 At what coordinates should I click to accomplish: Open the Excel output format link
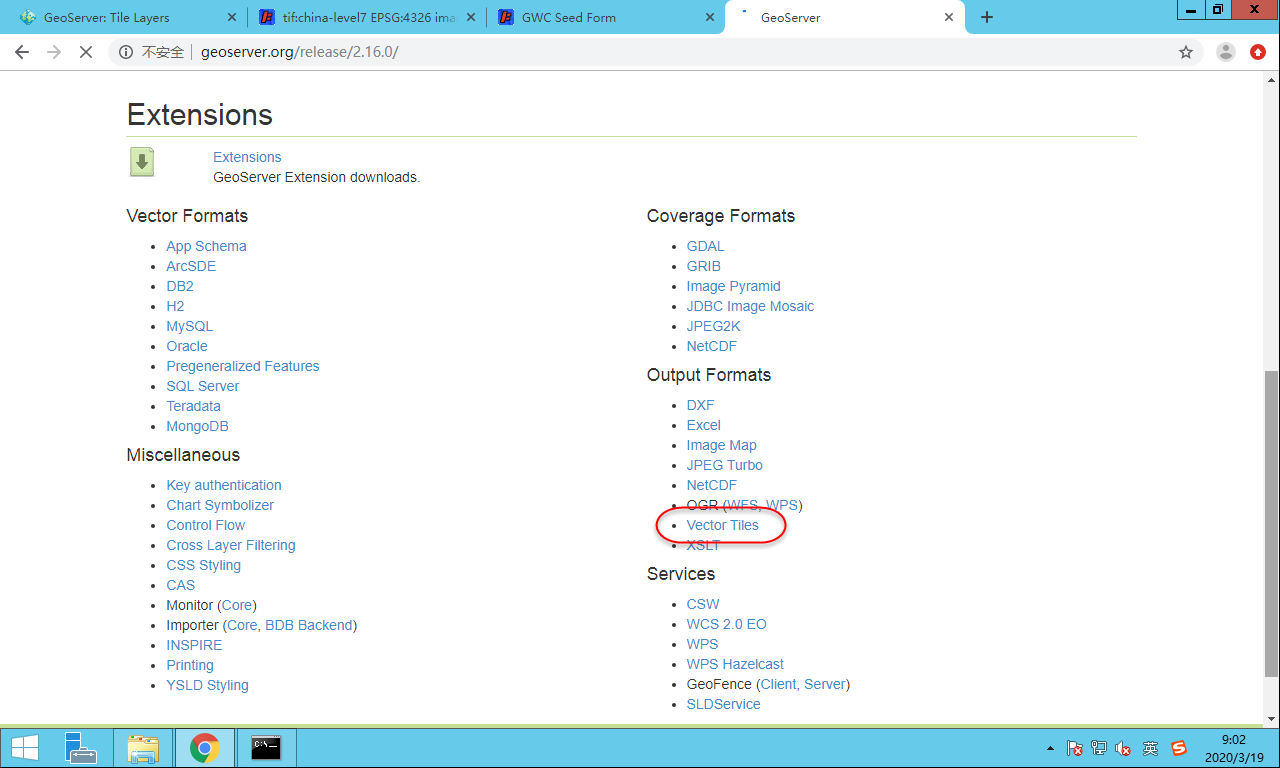coord(703,425)
